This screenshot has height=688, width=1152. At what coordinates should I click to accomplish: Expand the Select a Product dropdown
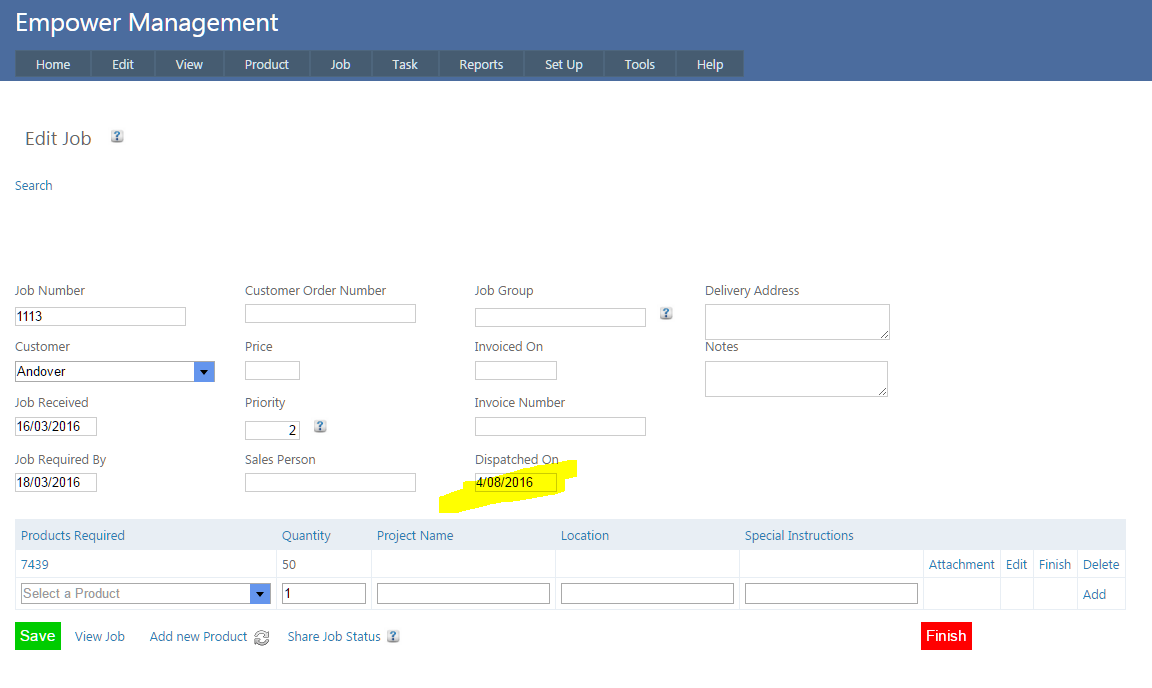260,593
